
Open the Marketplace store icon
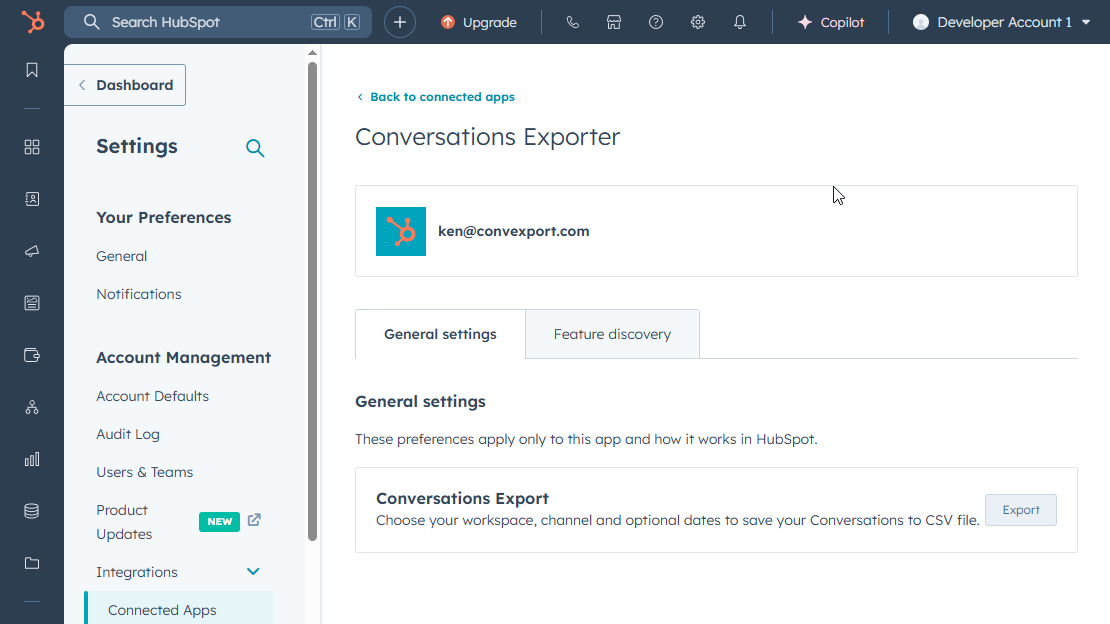pyautogui.click(x=614, y=21)
